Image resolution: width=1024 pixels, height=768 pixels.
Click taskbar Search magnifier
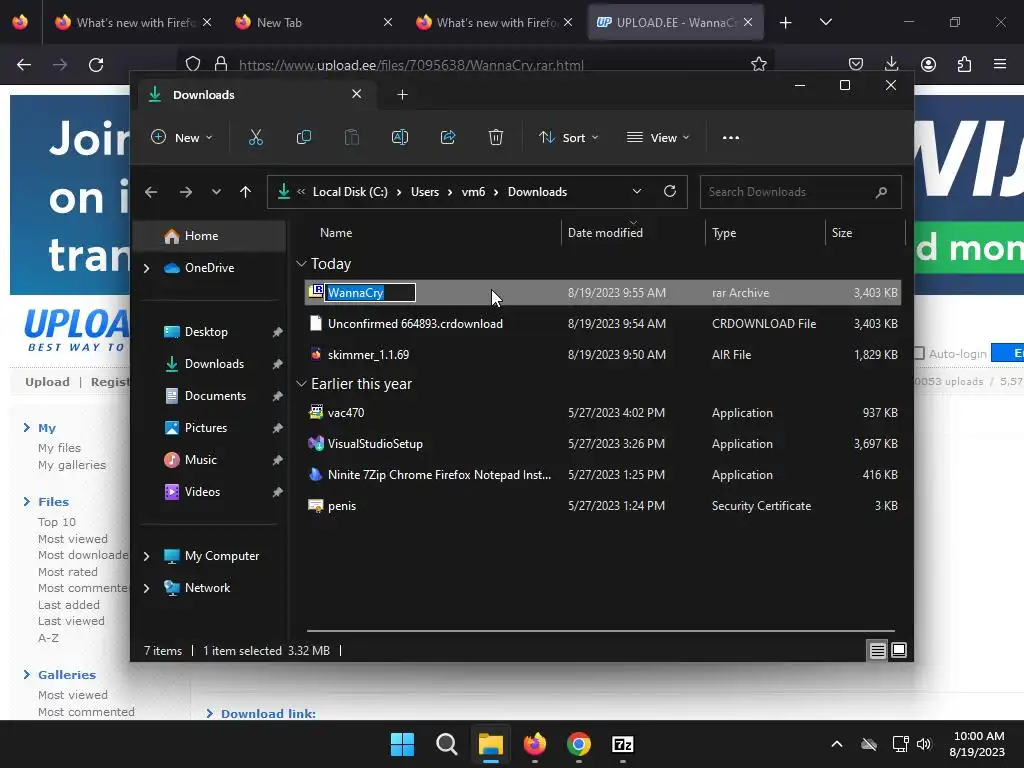(447, 744)
